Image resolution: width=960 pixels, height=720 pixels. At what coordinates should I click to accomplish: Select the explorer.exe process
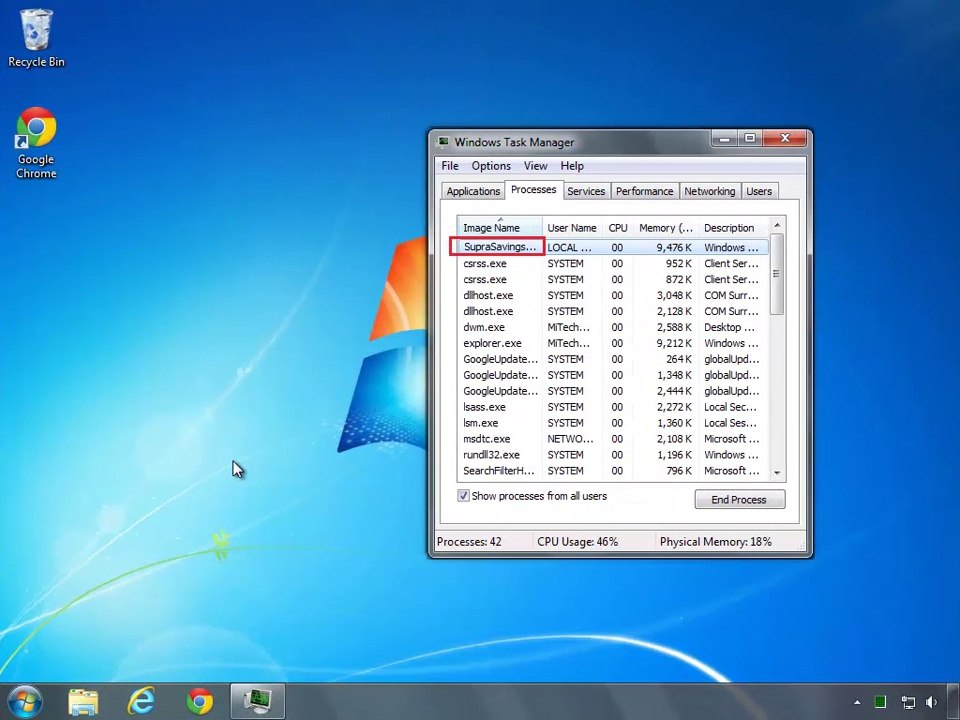613,343
